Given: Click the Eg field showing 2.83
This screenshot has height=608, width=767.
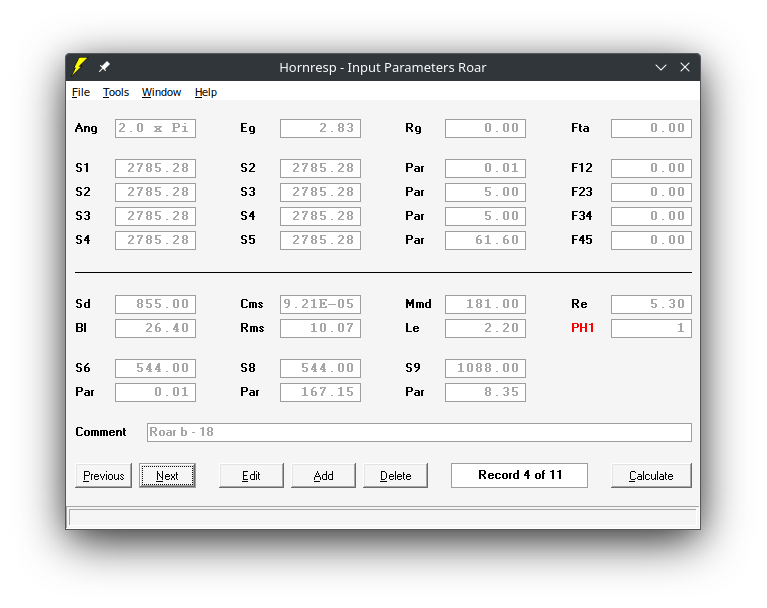Looking at the screenshot, I should 320,128.
